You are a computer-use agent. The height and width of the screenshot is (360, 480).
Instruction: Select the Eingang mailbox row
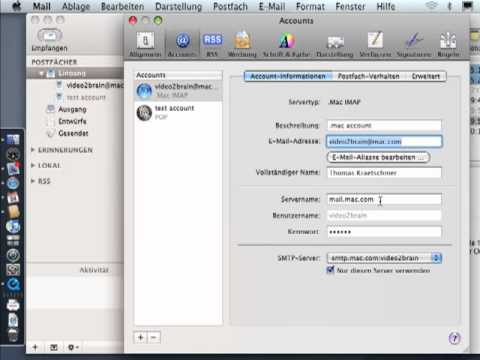pos(75,73)
